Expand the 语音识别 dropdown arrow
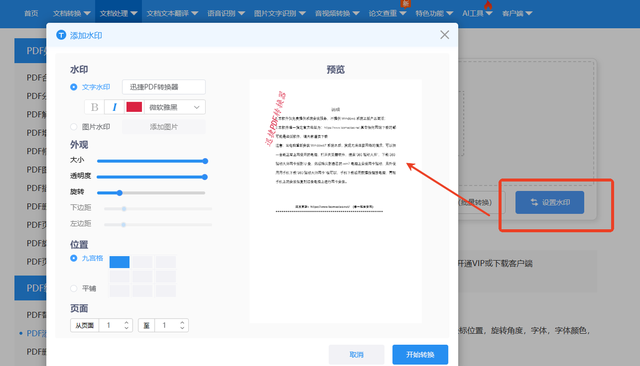 point(241,13)
